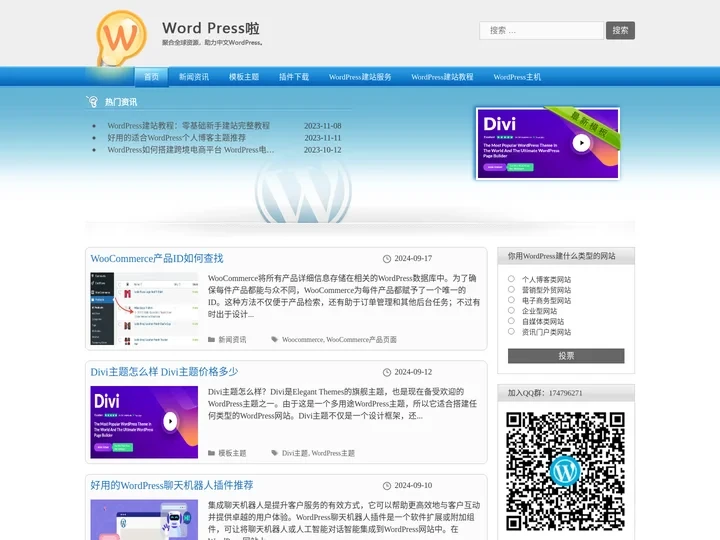
Task: Click folder icon next to 模板主题 category
Action: tap(211, 453)
